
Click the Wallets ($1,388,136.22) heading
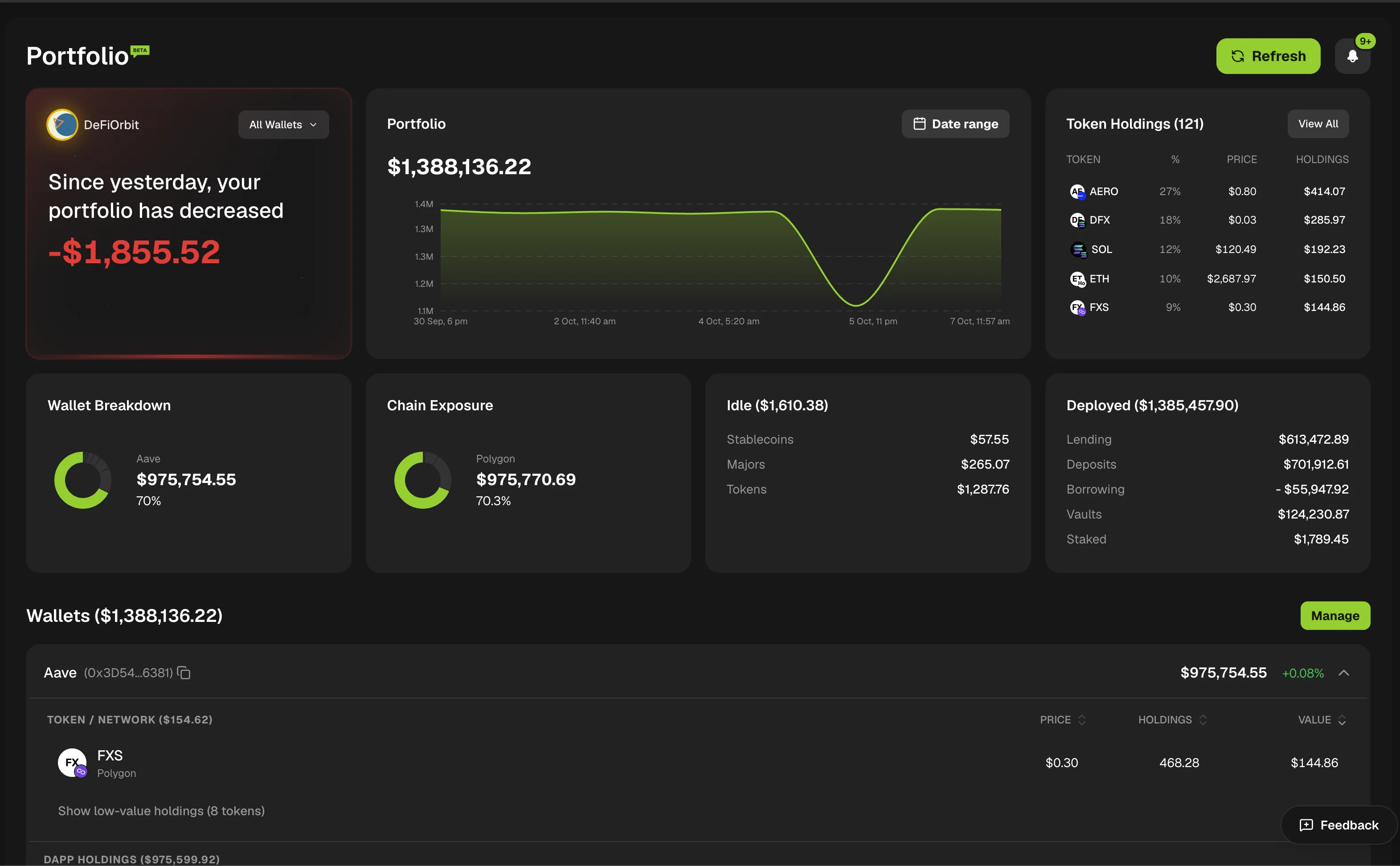(x=124, y=616)
